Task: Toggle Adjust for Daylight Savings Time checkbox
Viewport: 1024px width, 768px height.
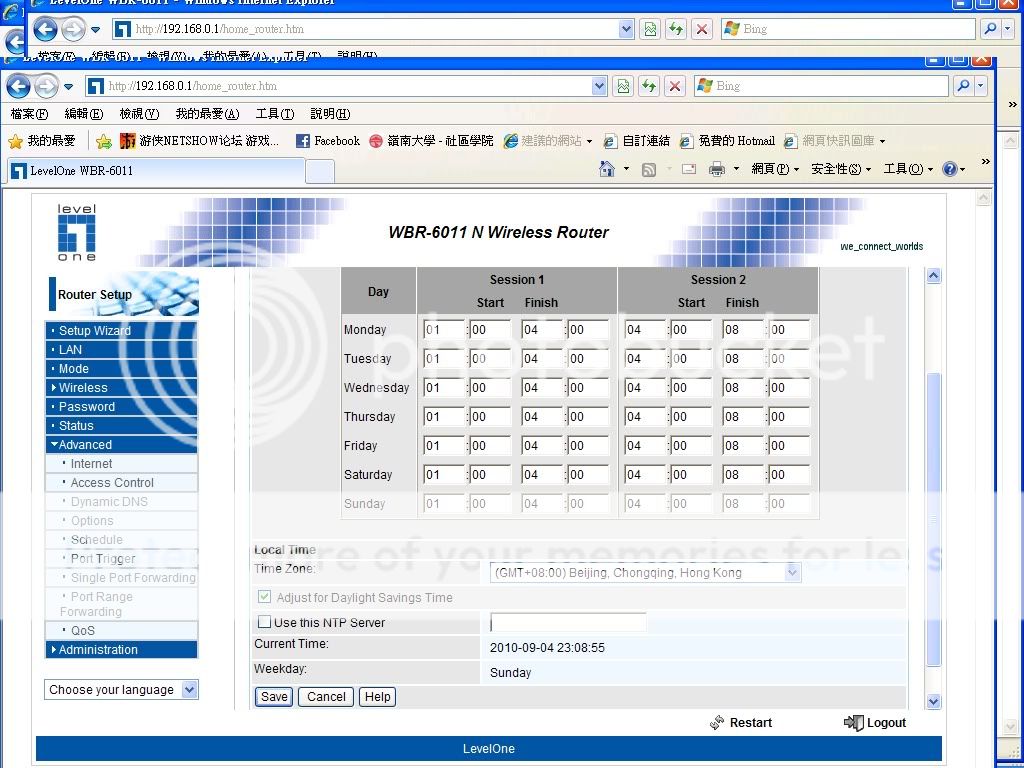Action: click(265, 598)
